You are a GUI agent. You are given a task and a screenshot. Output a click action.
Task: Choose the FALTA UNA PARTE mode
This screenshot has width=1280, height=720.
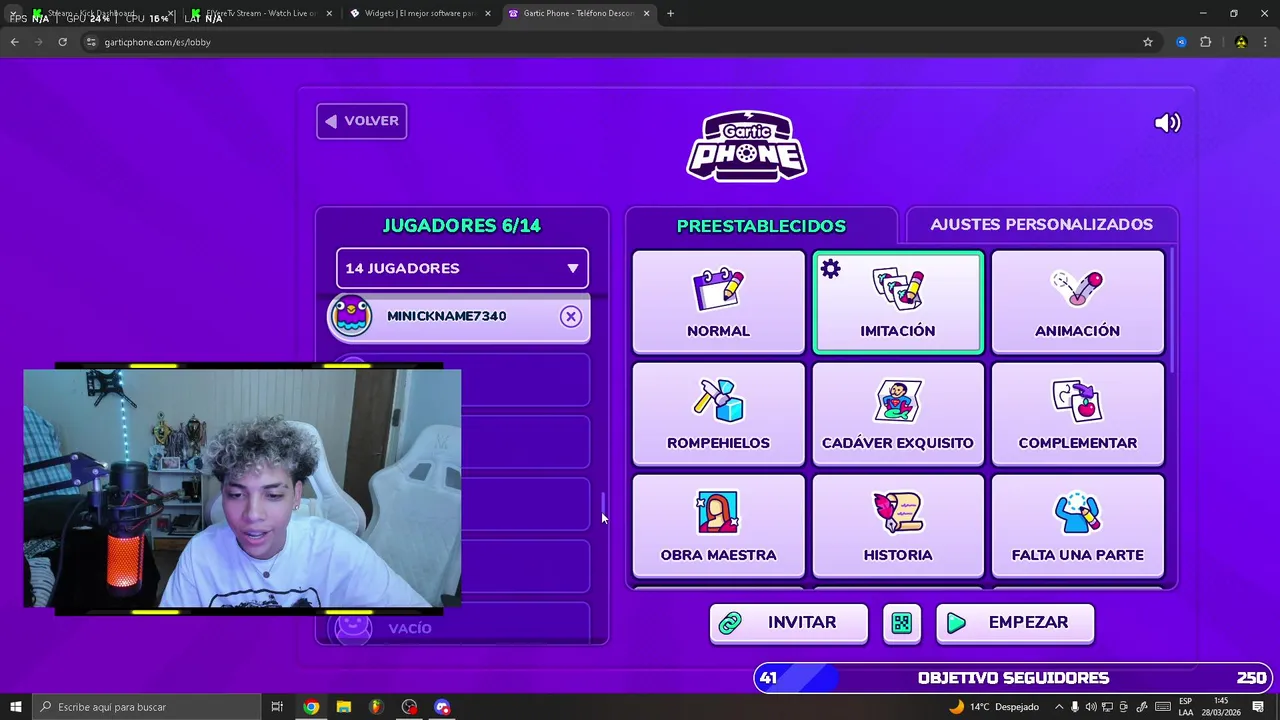(1077, 526)
